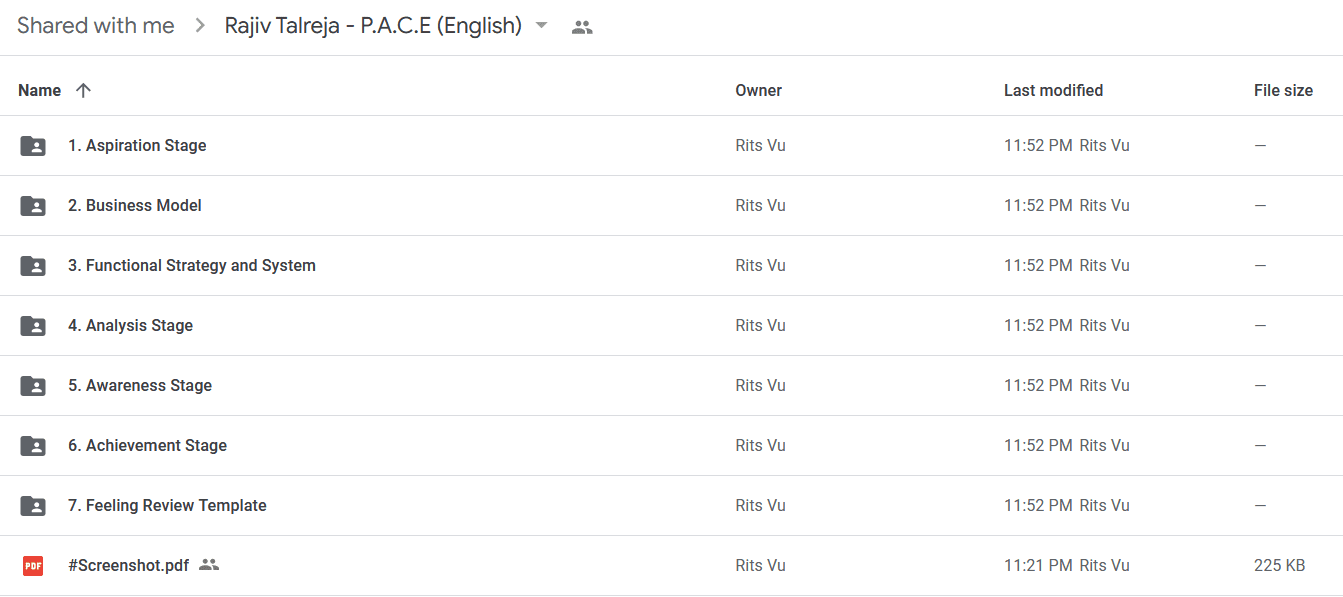1343x597 pixels.
Task: Select the #Screenshot.pdf file name
Action: tap(128, 565)
